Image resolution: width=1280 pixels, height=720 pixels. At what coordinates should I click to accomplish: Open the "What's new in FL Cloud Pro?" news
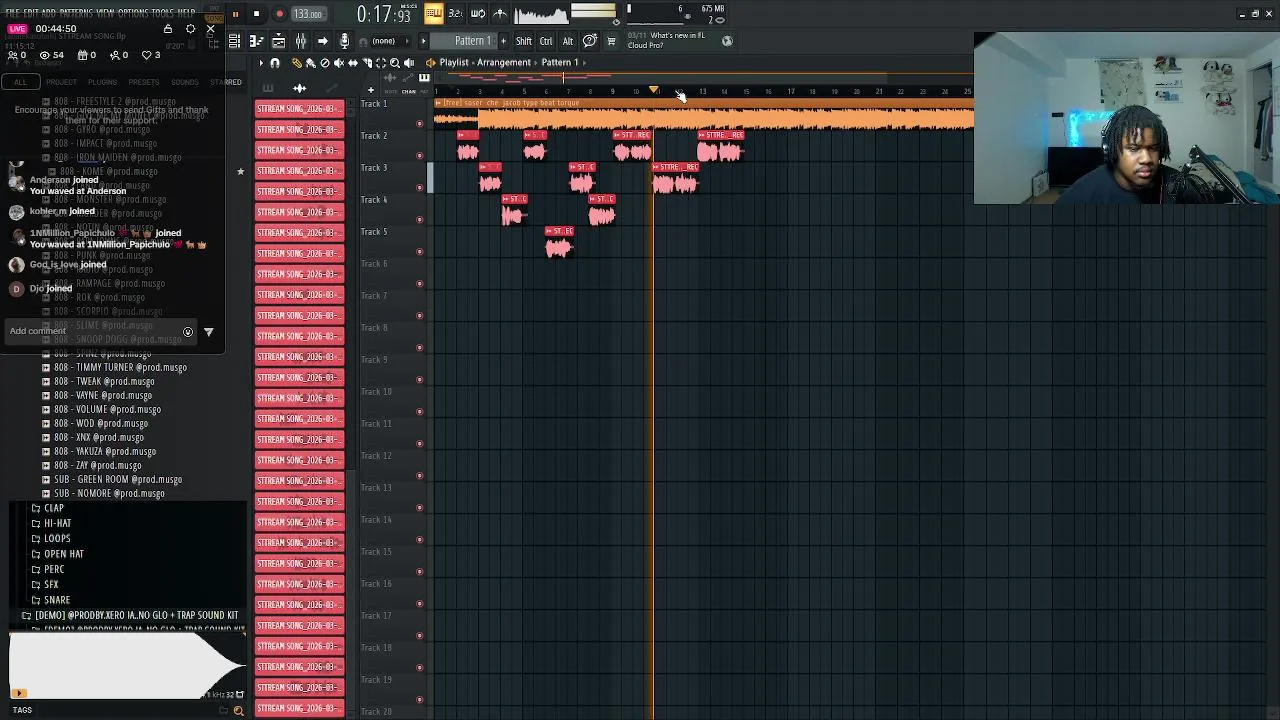coord(667,40)
